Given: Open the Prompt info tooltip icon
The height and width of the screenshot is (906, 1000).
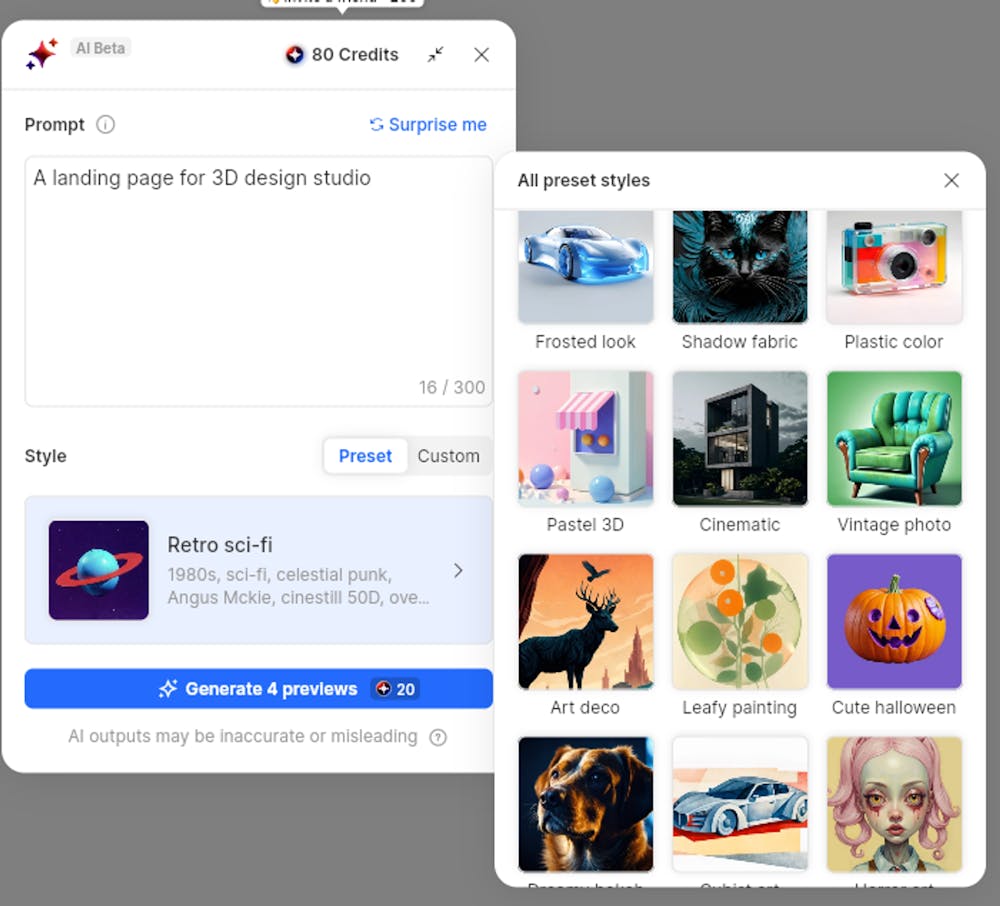Looking at the screenshot, I should click(x=105, y=125).
